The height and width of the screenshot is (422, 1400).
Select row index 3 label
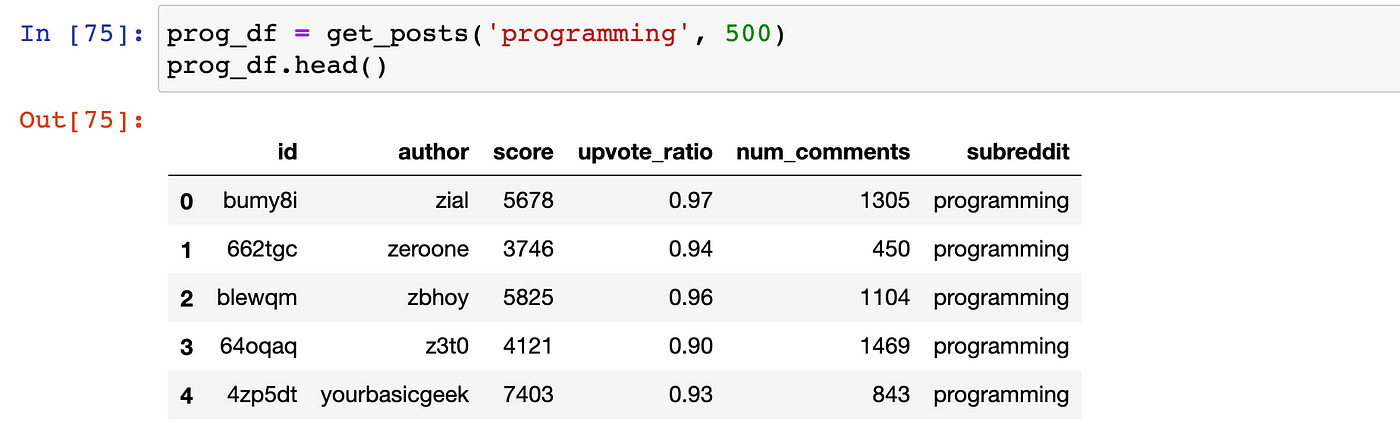pos(186,347)
